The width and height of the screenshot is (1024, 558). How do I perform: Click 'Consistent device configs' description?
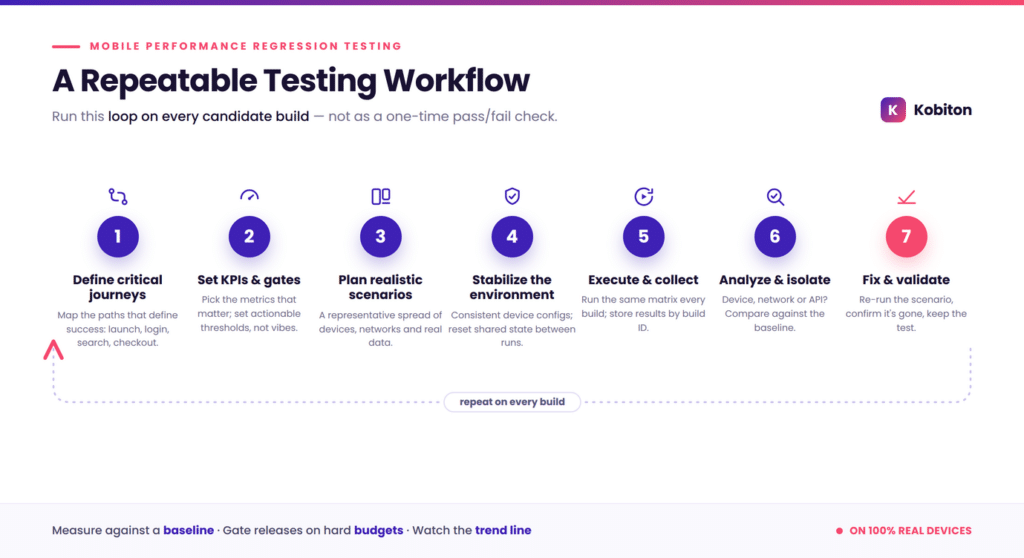click(512, 329)
